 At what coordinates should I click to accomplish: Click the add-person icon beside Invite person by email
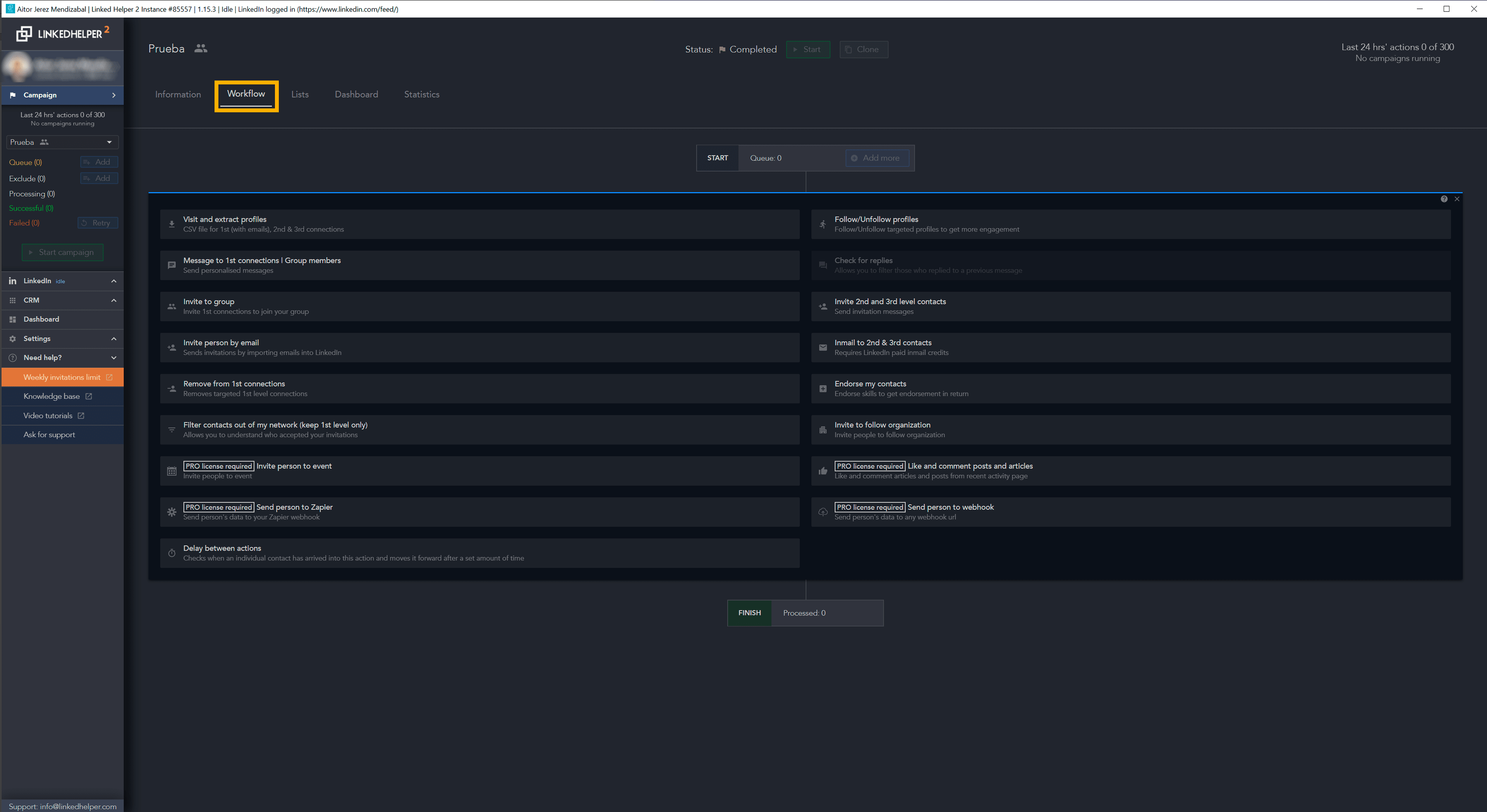(172, 347)
